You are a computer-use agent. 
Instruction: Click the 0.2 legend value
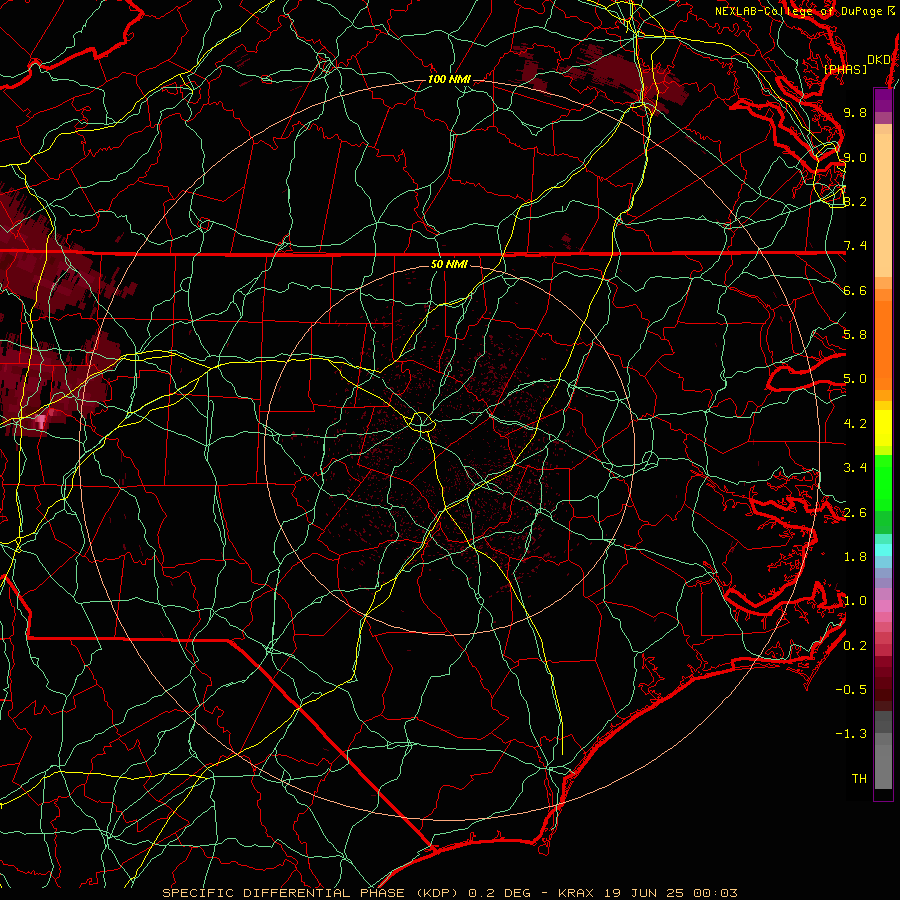[x=855, y=646]
